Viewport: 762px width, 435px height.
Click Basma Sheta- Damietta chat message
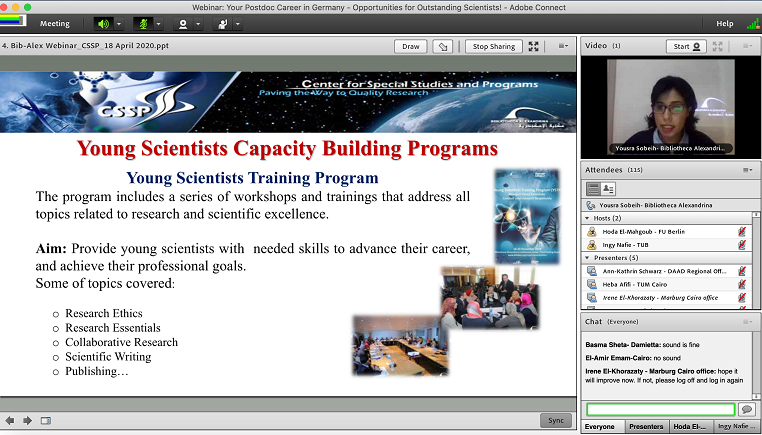(x=642, y=345)
